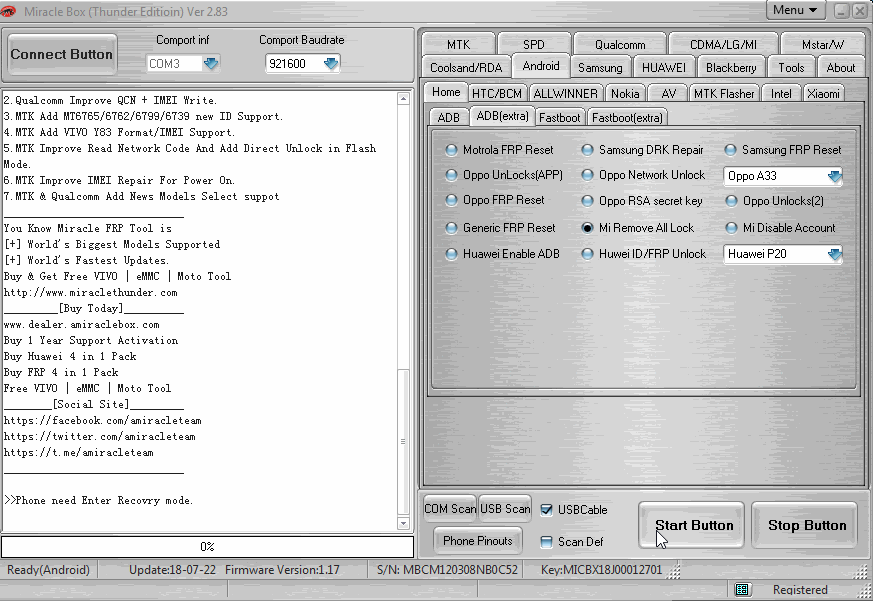Select Oppo UnLocks(APP) radio option
Screen dimensions: 873x601
click(452, 175)
